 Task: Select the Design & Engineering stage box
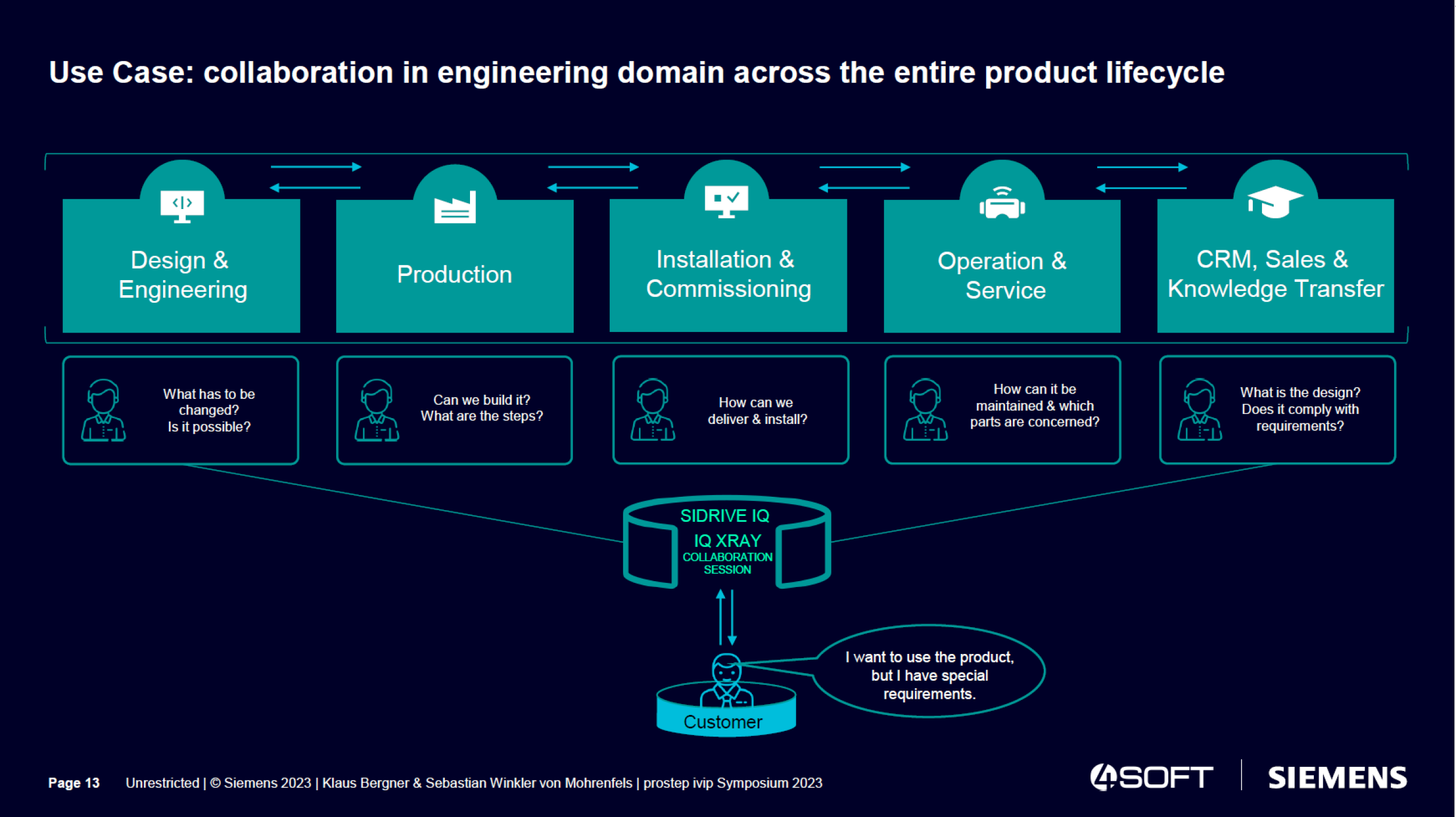pos(182,274)
